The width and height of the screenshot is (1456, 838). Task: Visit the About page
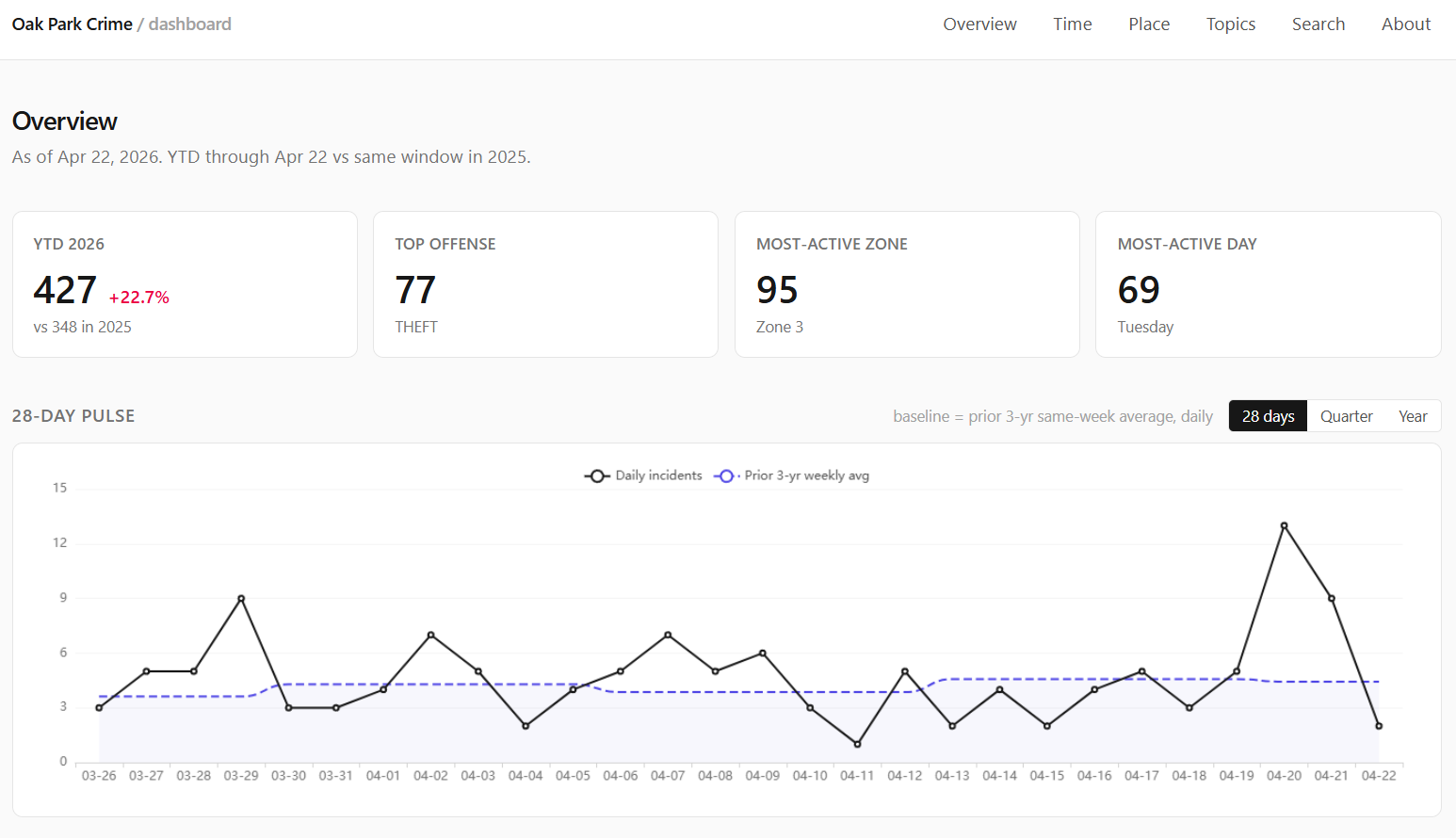point(1405,24)
